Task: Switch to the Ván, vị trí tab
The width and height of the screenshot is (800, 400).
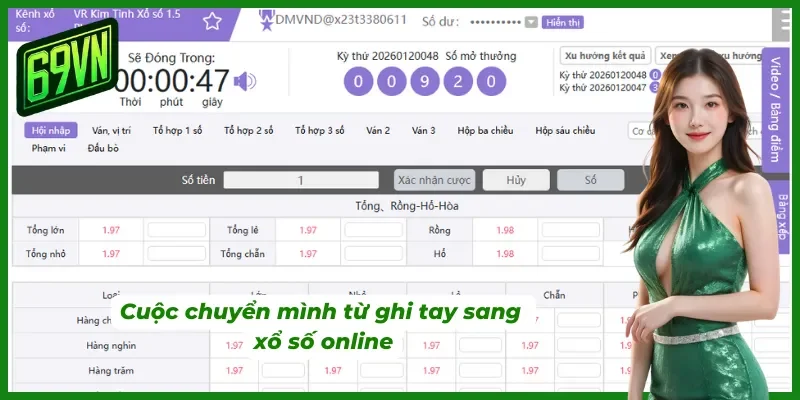Action: point(111,131)
